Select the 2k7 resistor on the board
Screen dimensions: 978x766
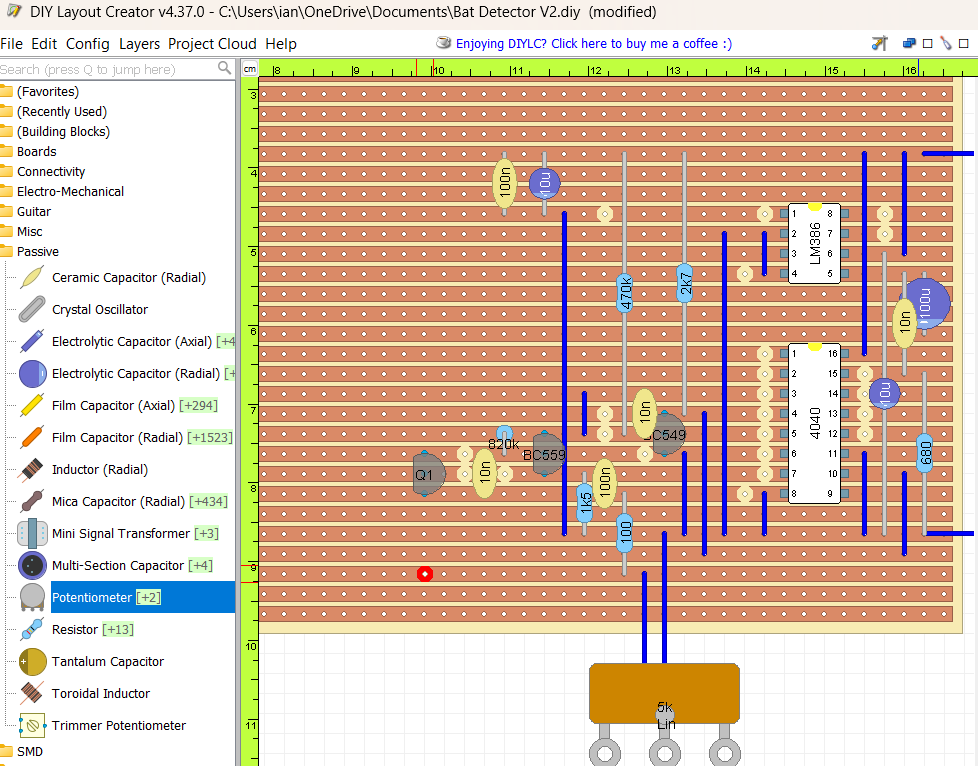(x=684, y=283)
